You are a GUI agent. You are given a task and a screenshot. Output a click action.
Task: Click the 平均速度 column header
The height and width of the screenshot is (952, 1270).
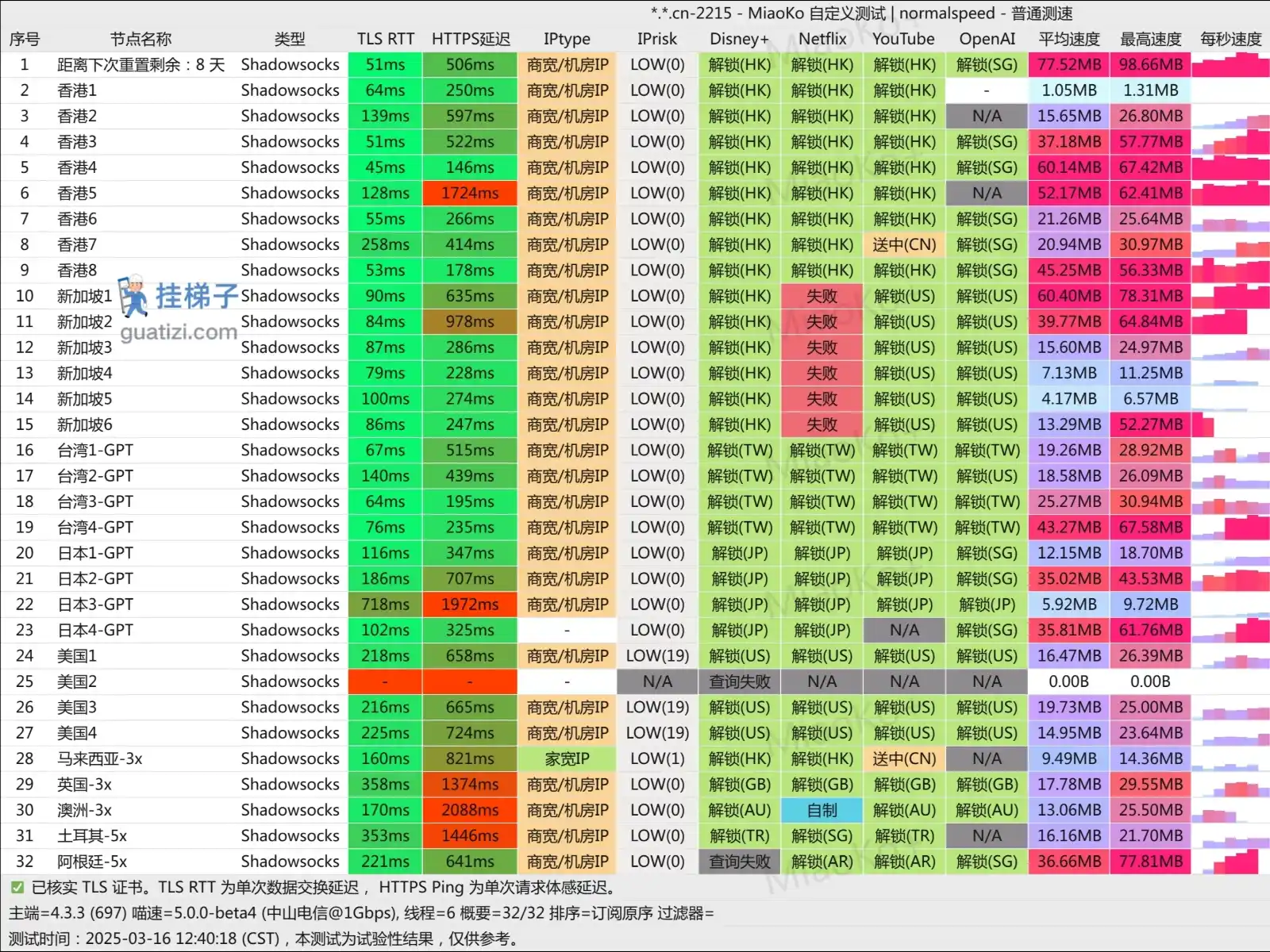pyautogui.click(x=1069, y=39)
